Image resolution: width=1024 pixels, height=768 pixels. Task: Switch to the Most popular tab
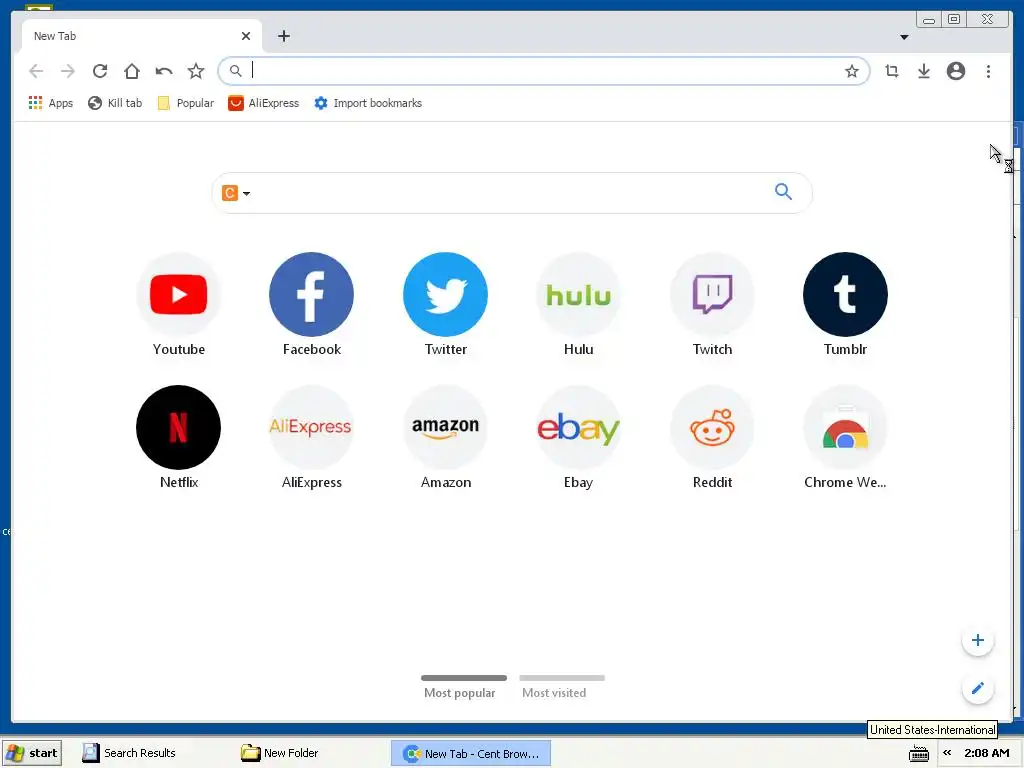[x=463, y=688]
